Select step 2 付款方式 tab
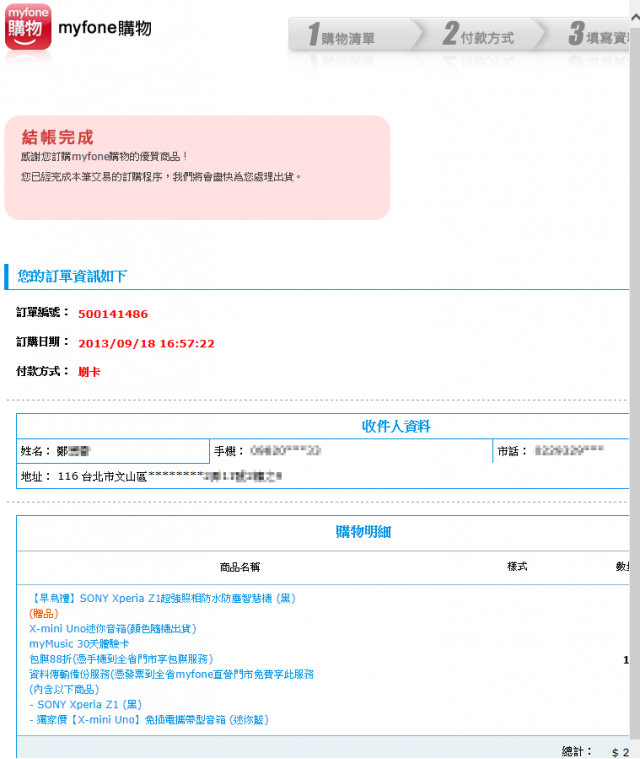Image resolution: width=640 pixels, height=759 pixels. click(478, 34)
